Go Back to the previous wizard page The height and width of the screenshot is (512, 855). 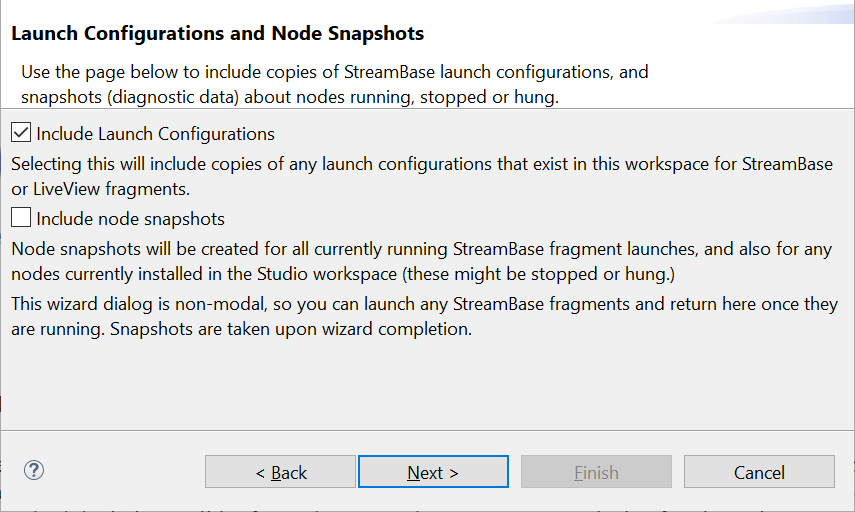280,472
